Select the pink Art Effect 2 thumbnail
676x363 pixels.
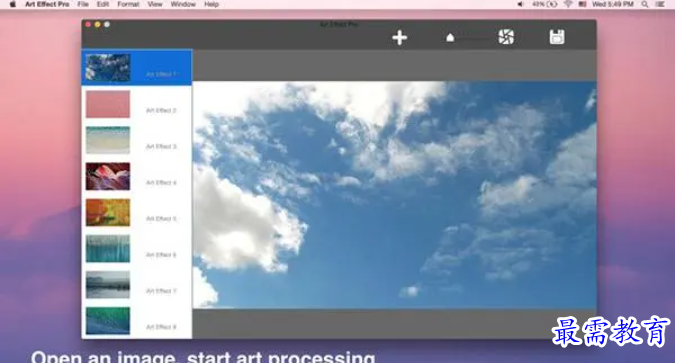tap(108, 104)
